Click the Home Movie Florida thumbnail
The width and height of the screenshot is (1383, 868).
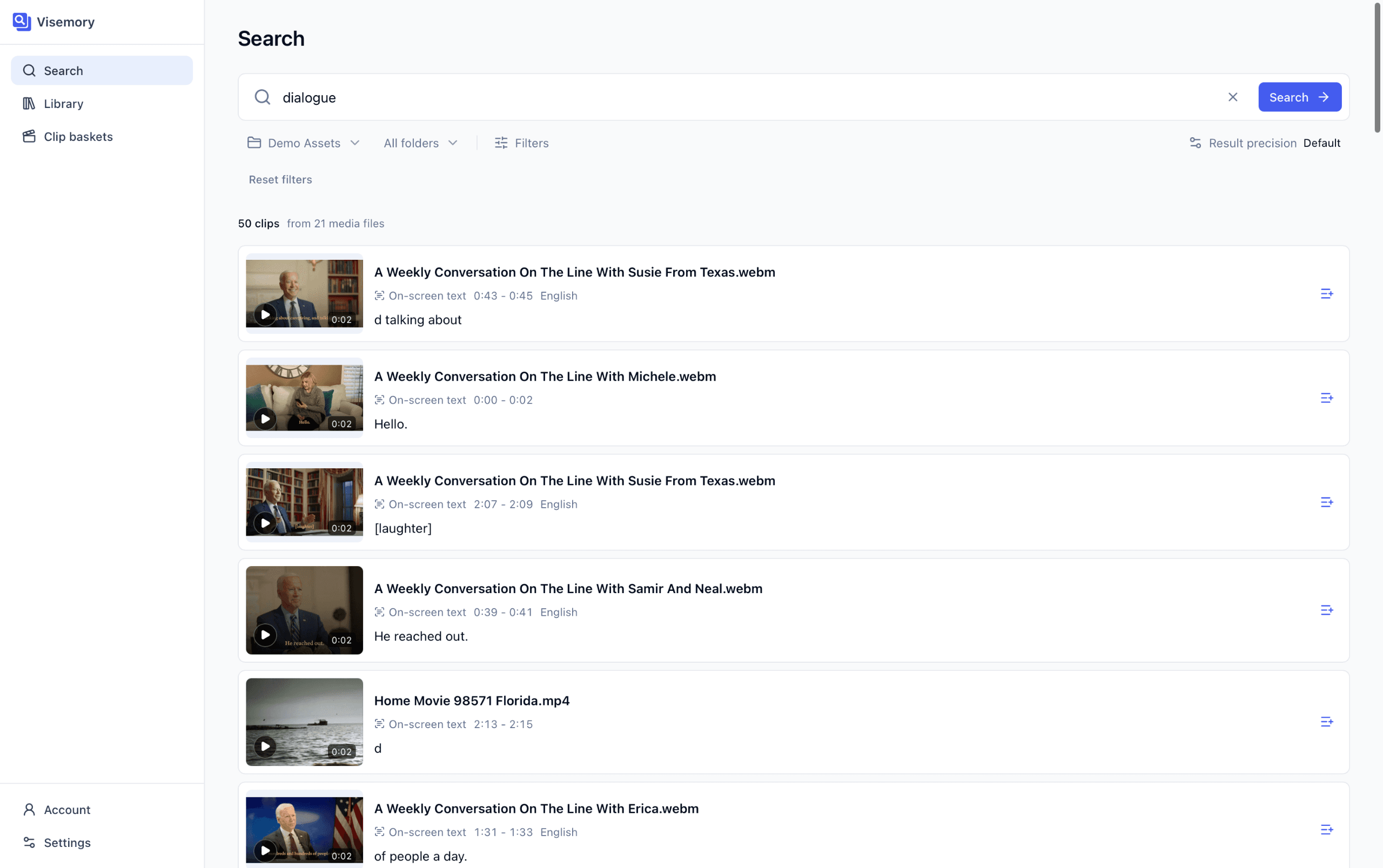(x=304, y=722)
